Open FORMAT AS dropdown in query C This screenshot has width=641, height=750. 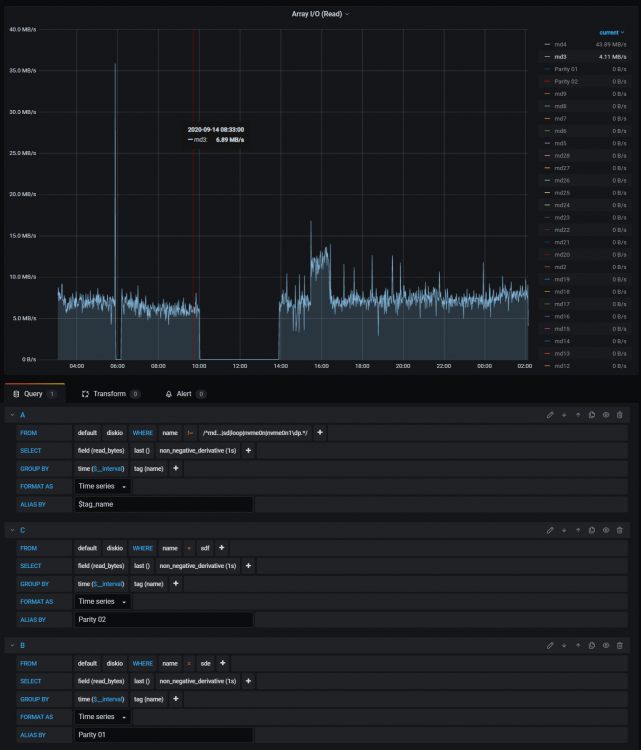[x=102, y=602]
